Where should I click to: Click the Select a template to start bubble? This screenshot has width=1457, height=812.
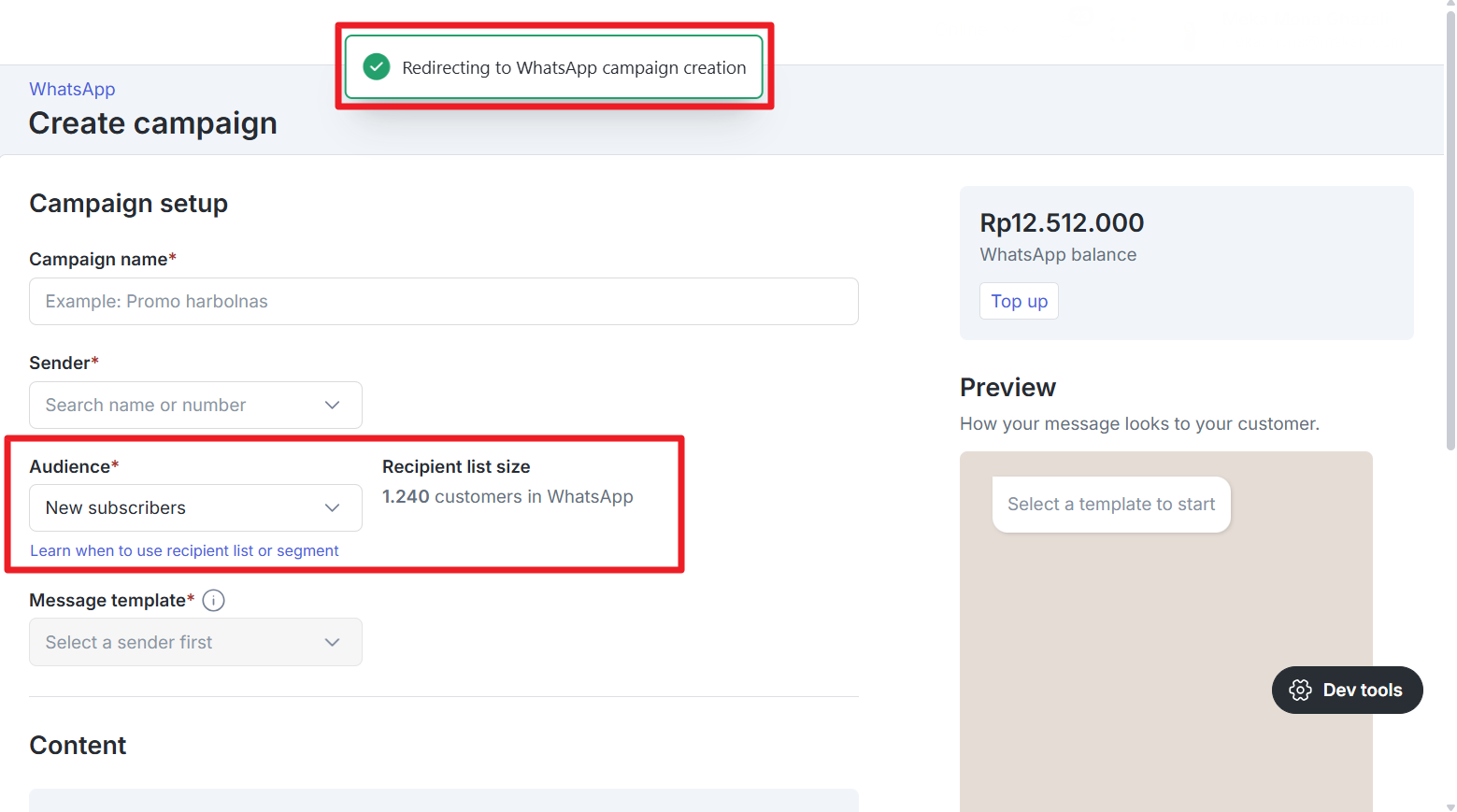tap(1111, 505)
